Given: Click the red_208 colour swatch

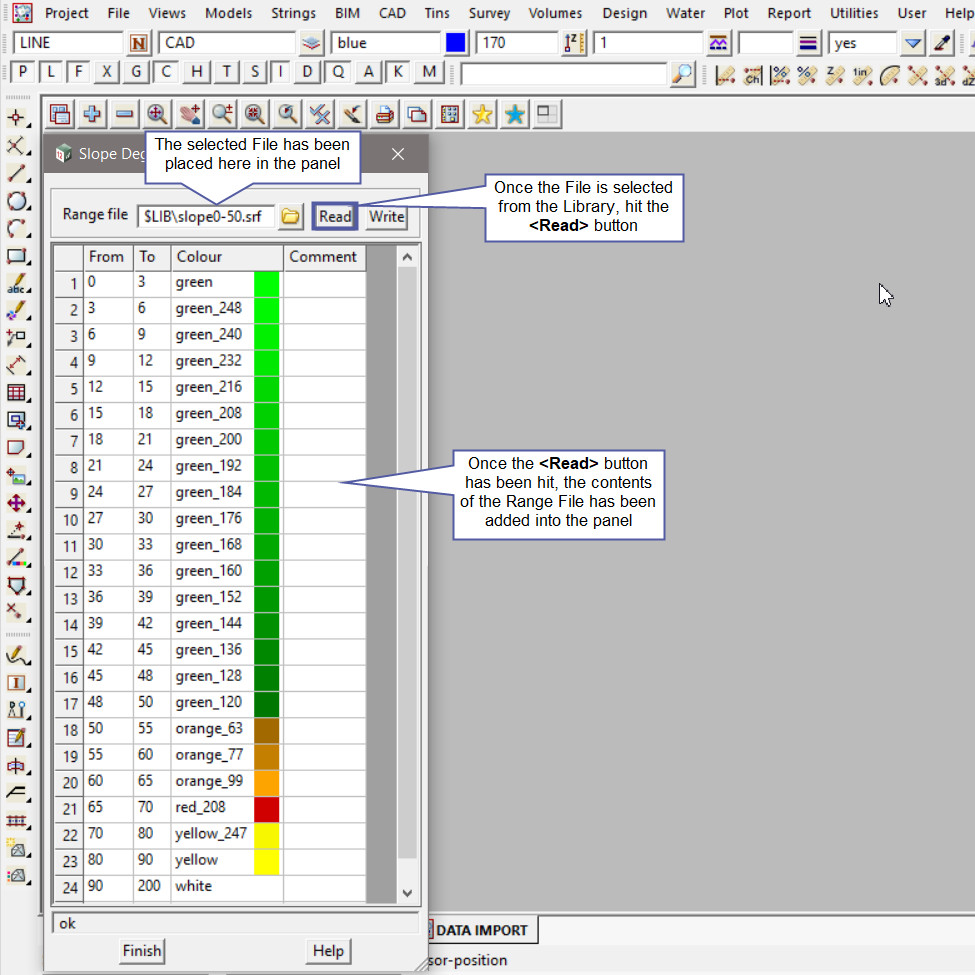Looking at the screenshot, I should pyautogui.click(x=266, y=808).
